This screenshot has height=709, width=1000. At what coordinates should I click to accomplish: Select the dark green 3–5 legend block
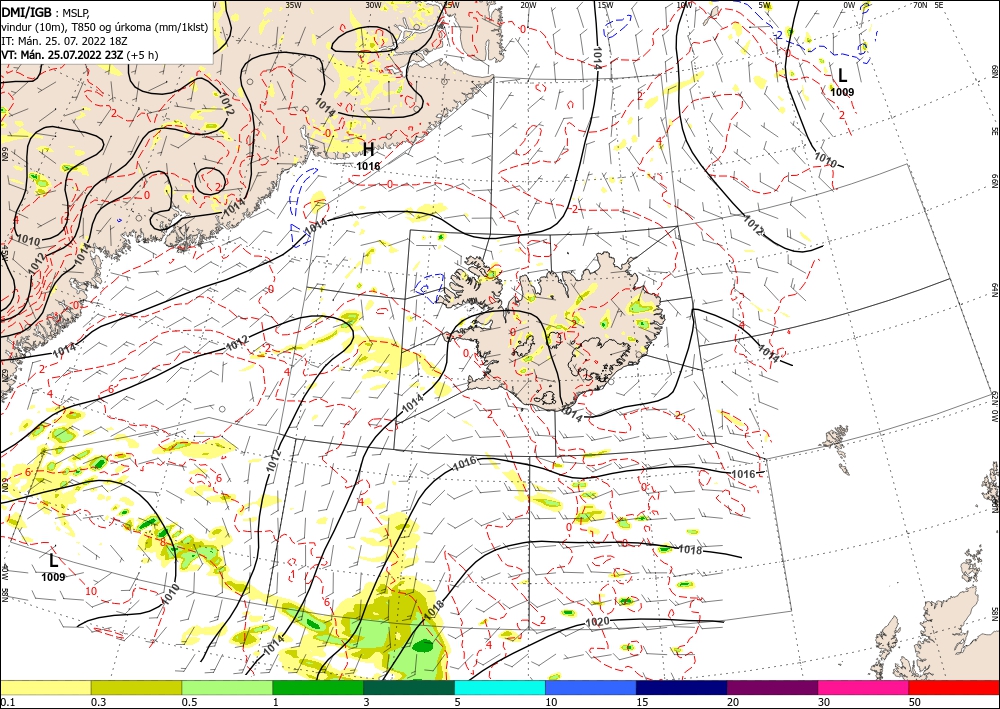click(409, 687)
